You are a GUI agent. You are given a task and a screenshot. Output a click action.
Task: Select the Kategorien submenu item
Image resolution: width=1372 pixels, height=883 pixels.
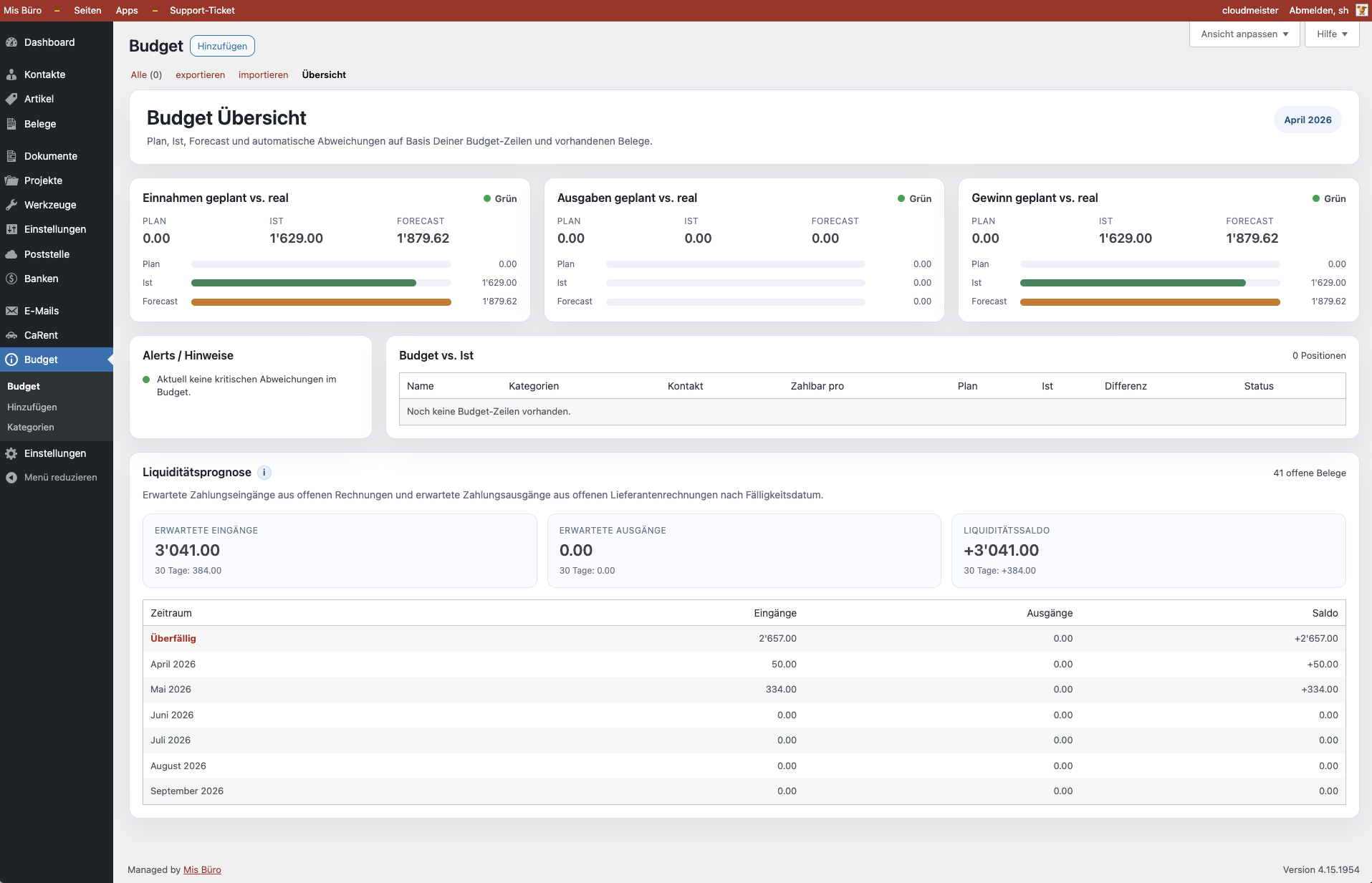[31, 428]
